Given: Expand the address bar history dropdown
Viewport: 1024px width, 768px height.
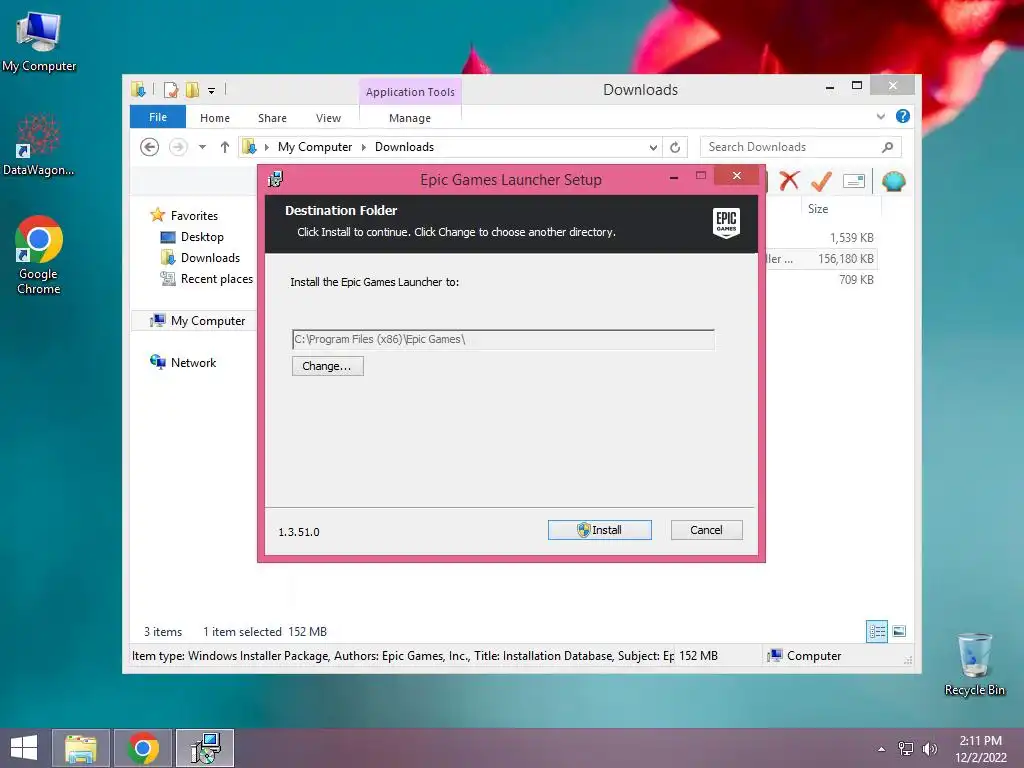Looking at the screenshot, I should (x=653, y=148).
